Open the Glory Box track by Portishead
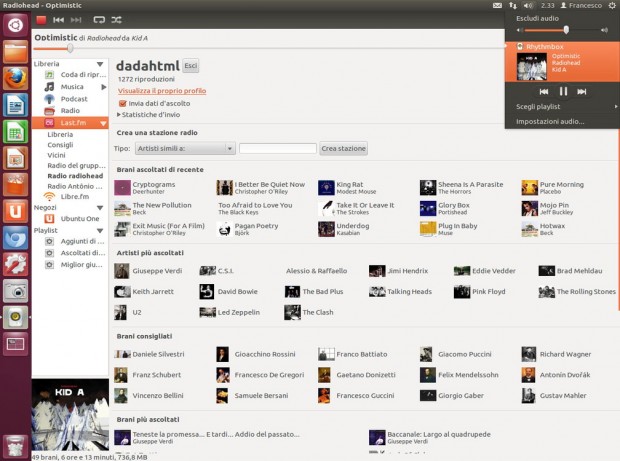Image resolution: width=620 pixels, height=461 pixels. (445, 208)
